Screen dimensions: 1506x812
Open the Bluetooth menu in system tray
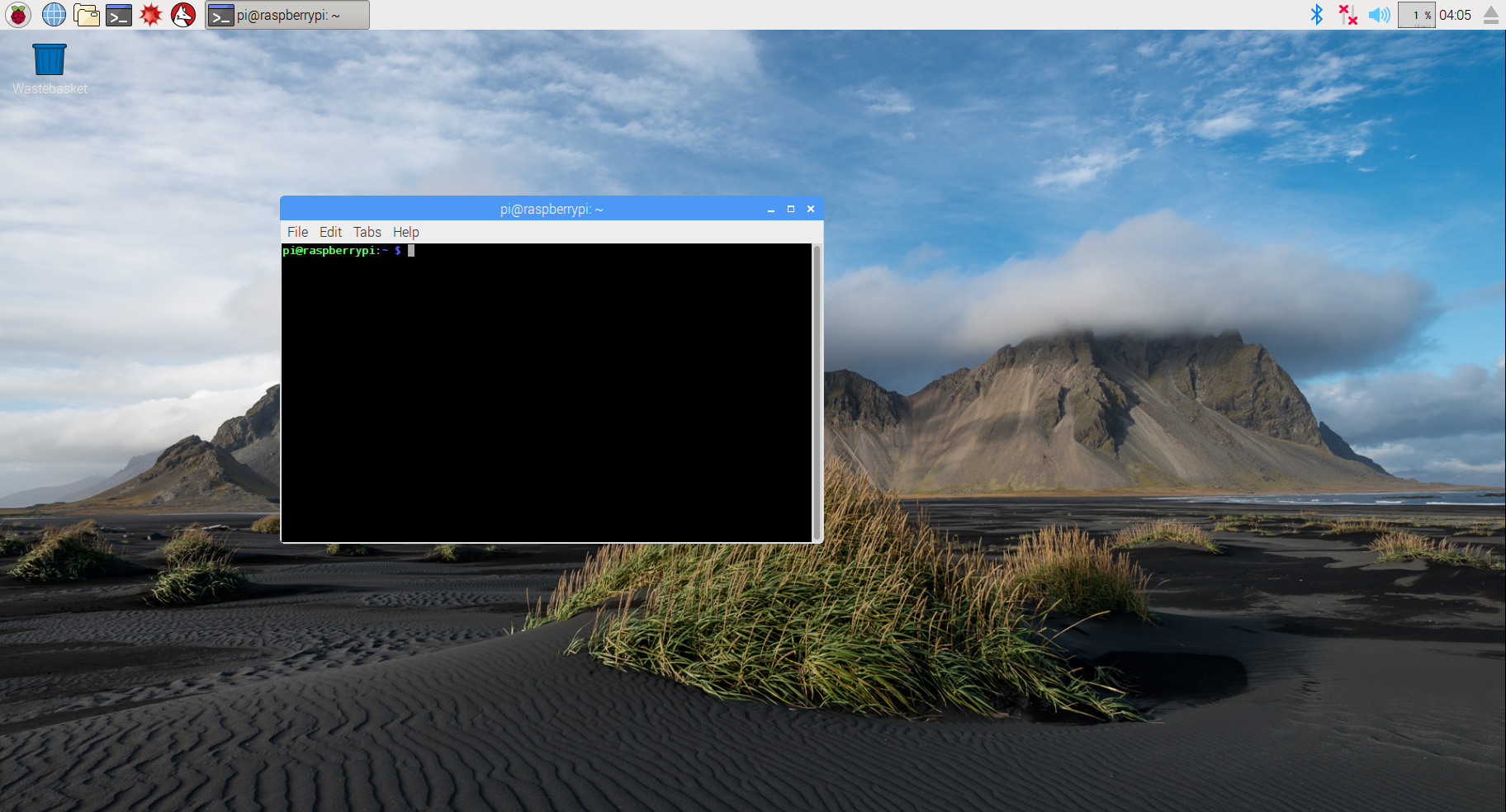point(1317,13)
